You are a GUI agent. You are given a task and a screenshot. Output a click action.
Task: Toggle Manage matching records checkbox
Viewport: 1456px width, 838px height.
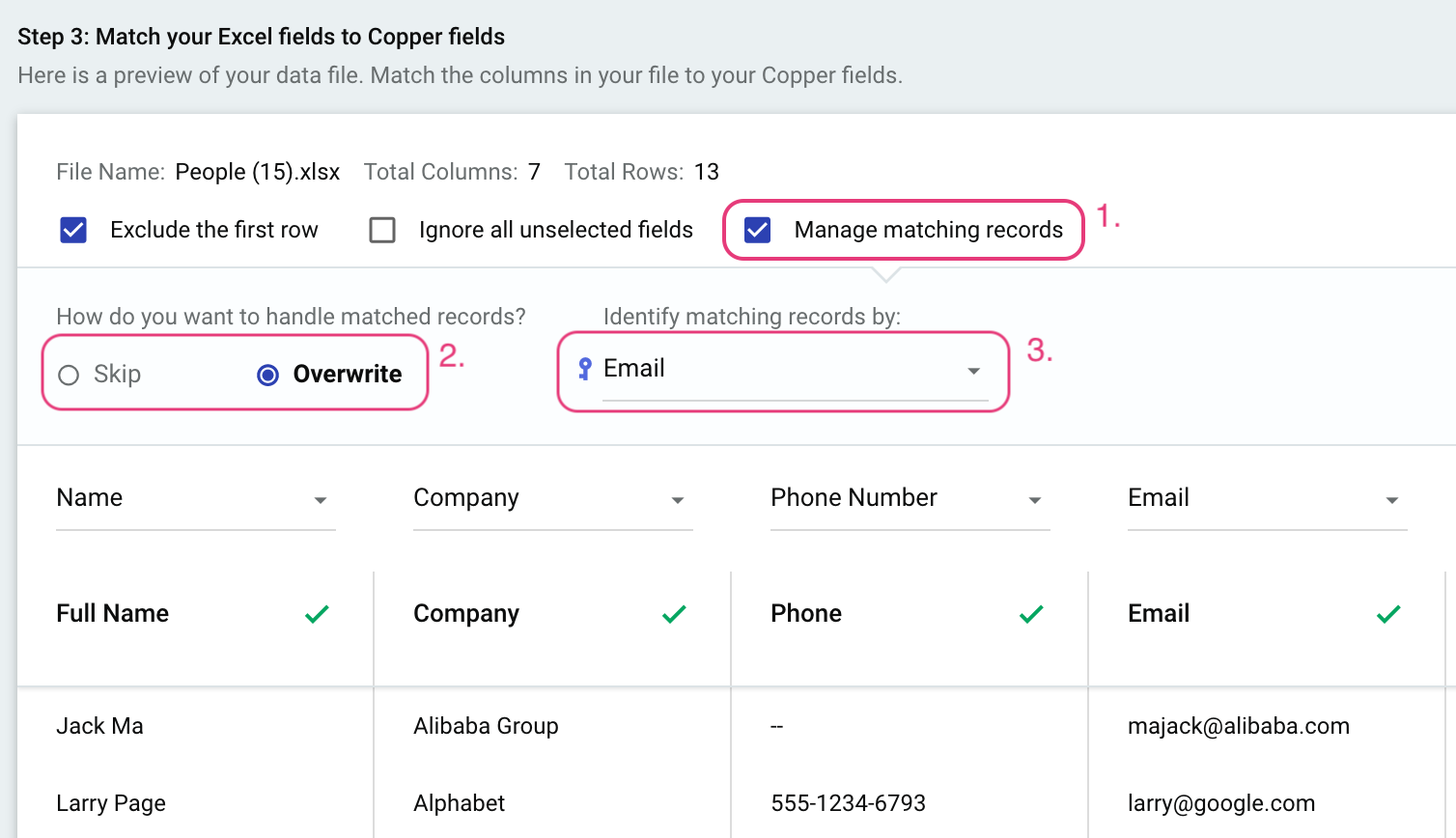(758, 230)
